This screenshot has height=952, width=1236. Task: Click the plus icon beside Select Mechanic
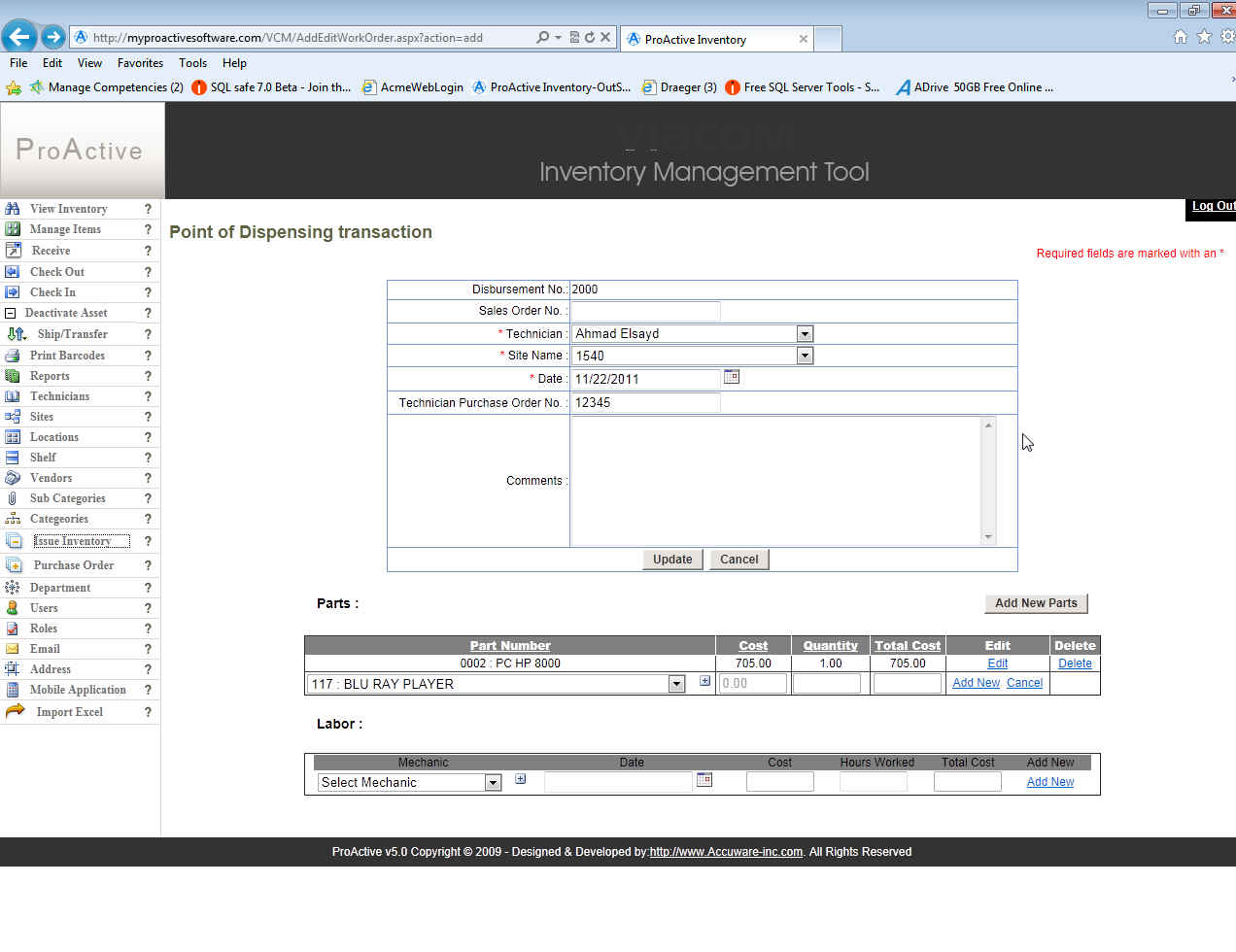521,779
